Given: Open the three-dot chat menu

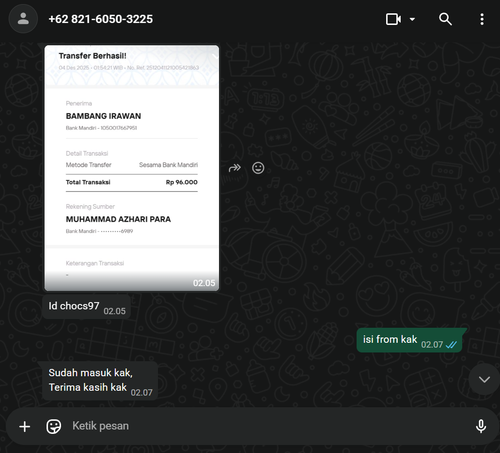Looking at the screenshot, I should click(482, 19).
